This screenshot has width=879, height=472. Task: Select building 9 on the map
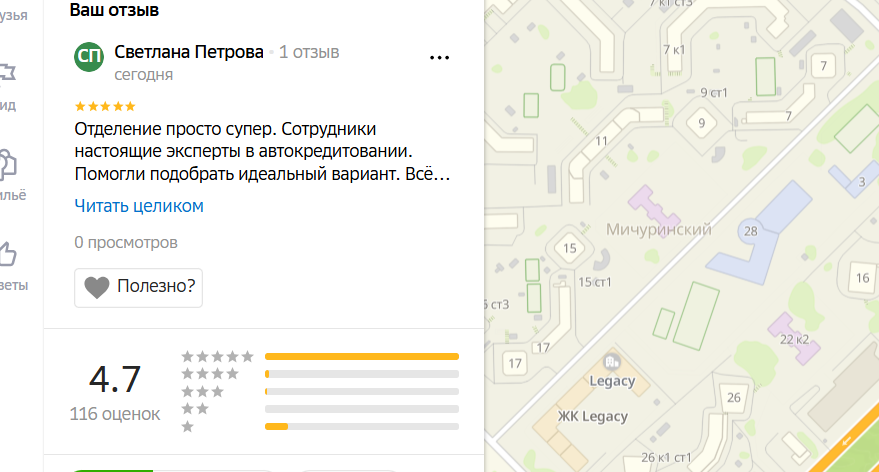tap(701, 123)
